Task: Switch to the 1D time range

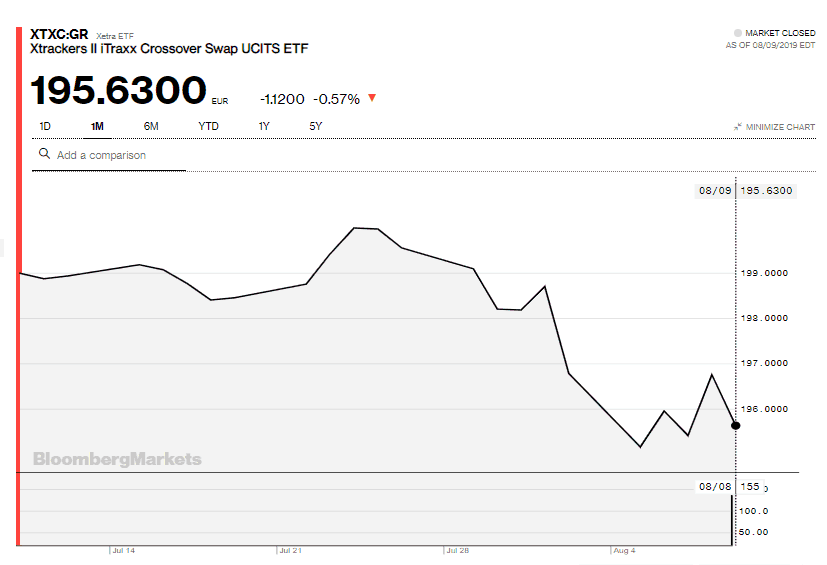Action: pos(45,126)
